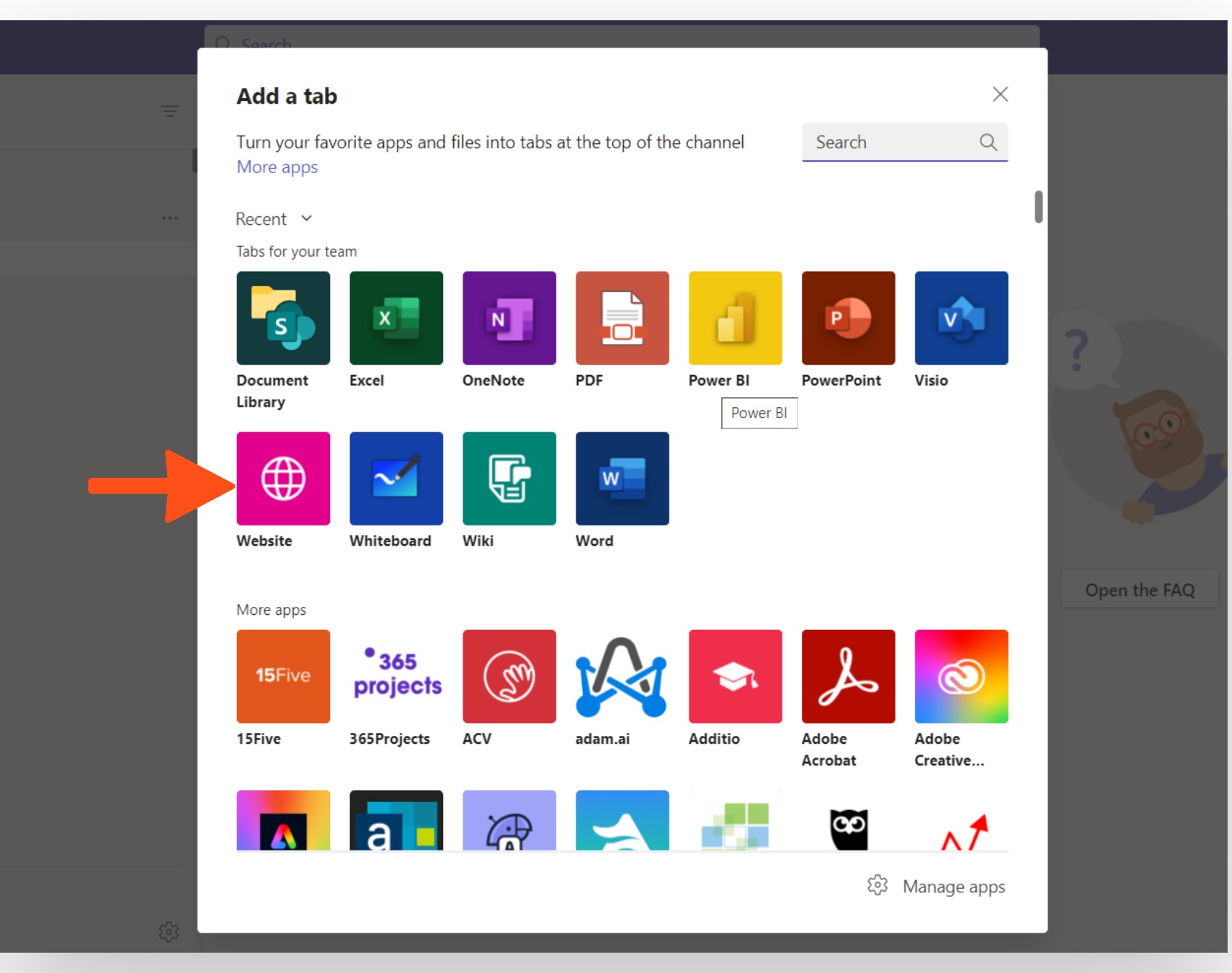This screenshot has height=973, width=1232.
Task: Add the Adobe Acrobat app
Action: [x=849, y=676]
